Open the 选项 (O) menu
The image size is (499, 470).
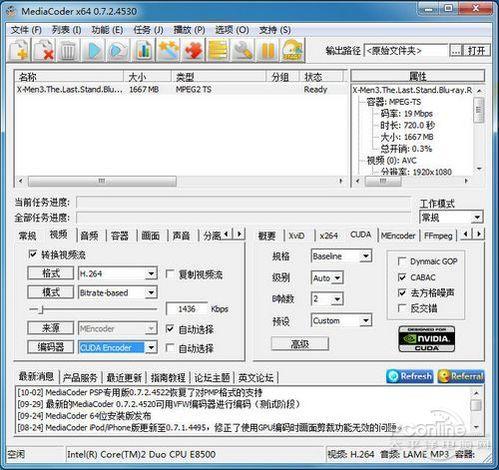pos(232,30)
